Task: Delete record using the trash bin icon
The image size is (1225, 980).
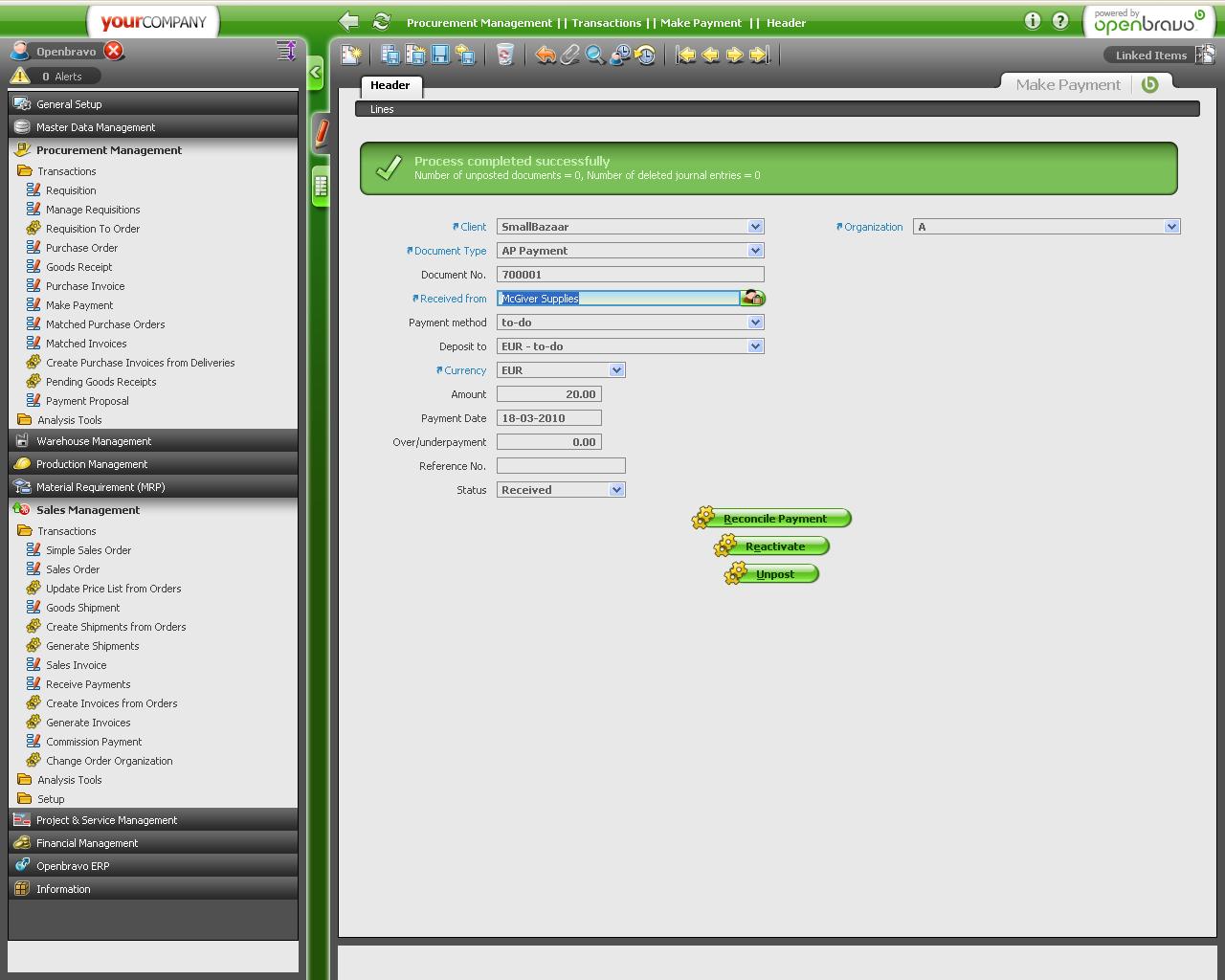Action: [505, 56]
